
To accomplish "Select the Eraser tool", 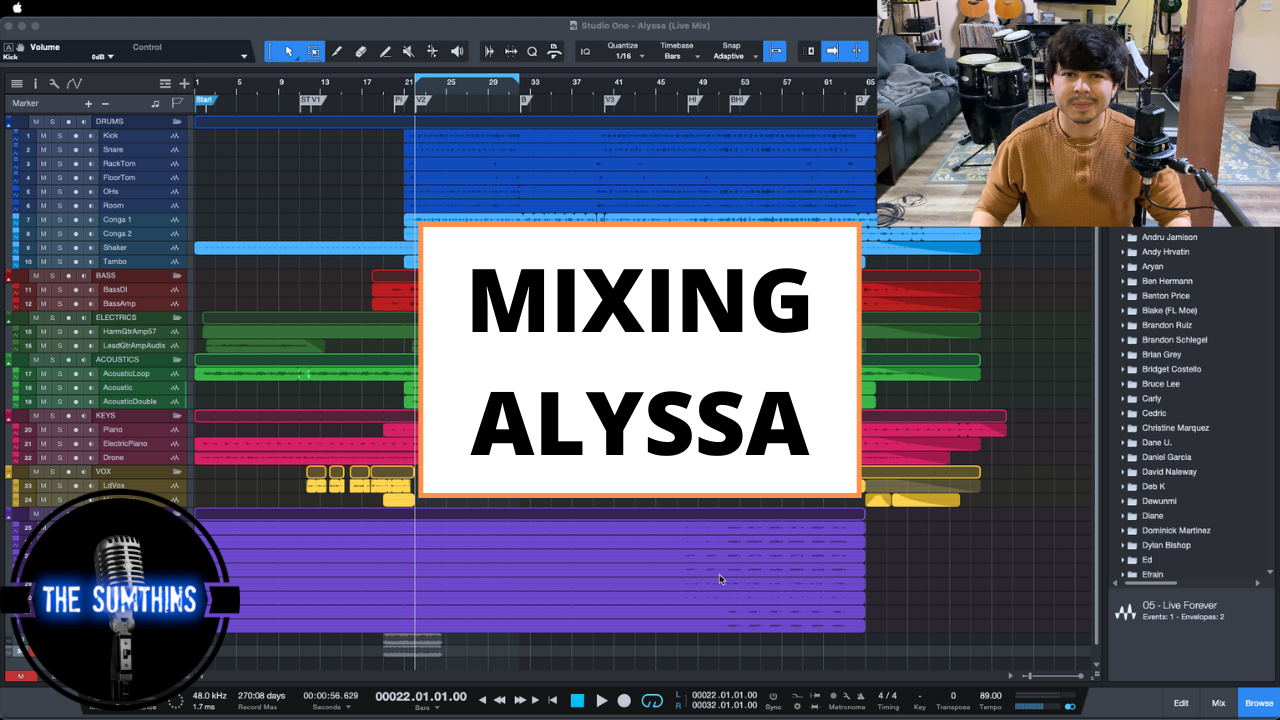I will click(361, 51).
